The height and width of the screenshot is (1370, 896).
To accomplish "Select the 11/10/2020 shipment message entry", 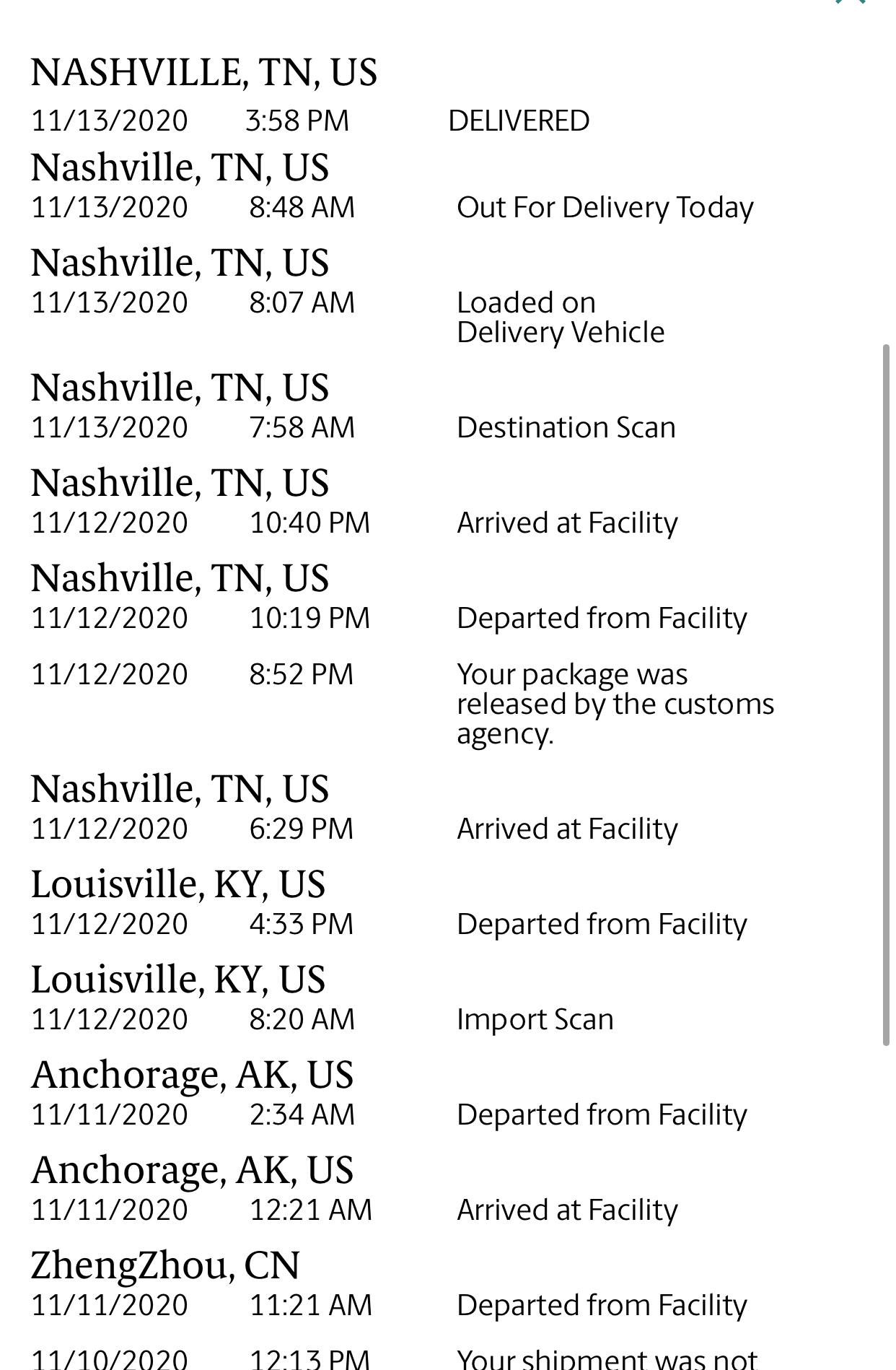I will point(607,1358).
